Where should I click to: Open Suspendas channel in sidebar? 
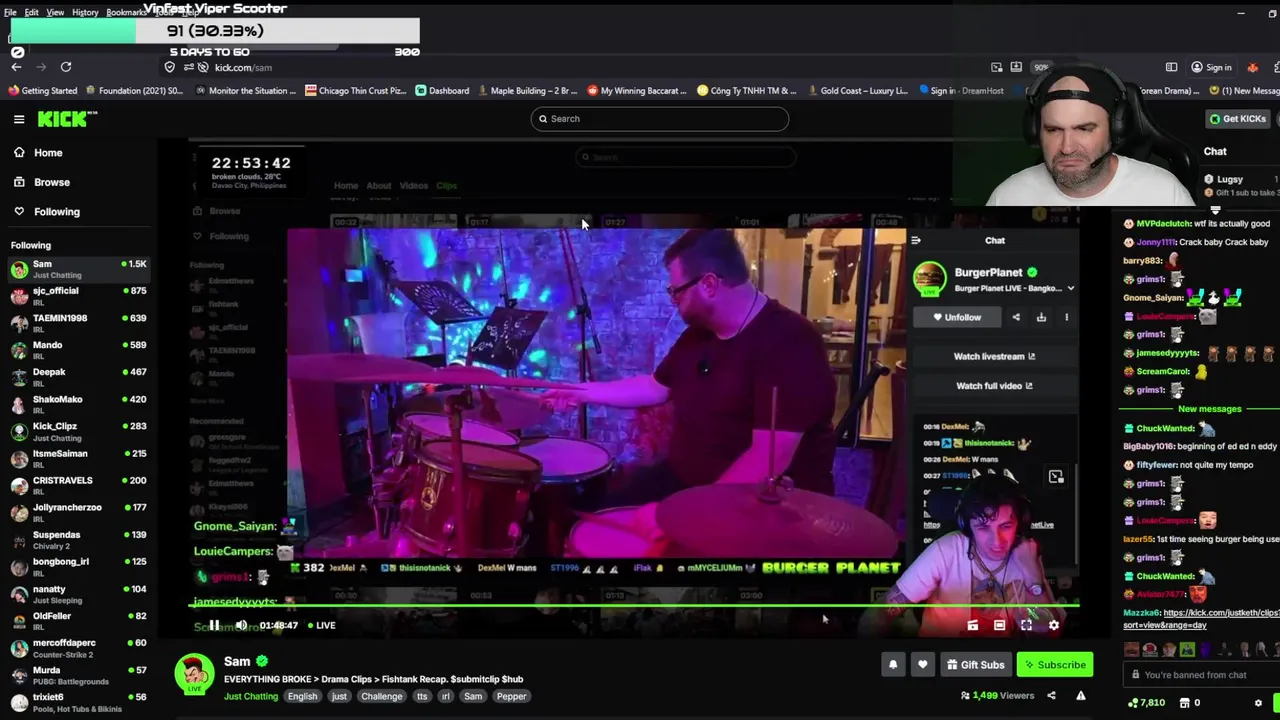click(78, 540)
